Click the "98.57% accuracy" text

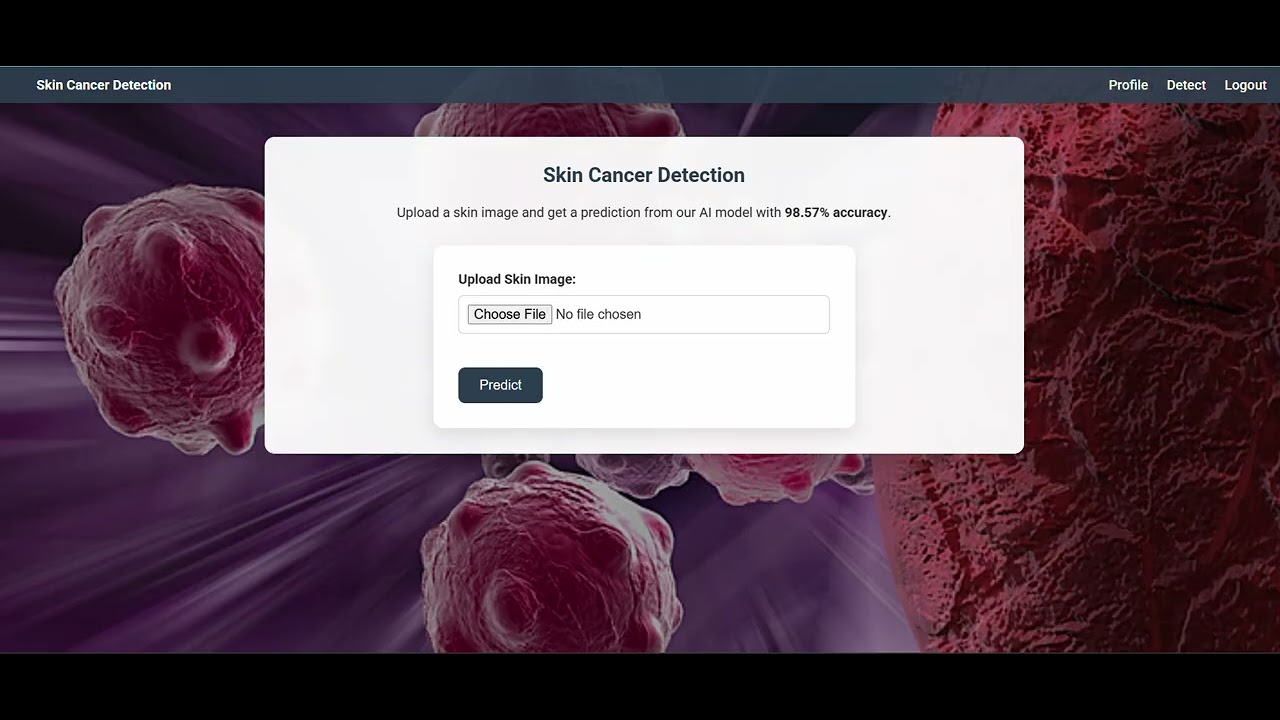pos(836,212)
